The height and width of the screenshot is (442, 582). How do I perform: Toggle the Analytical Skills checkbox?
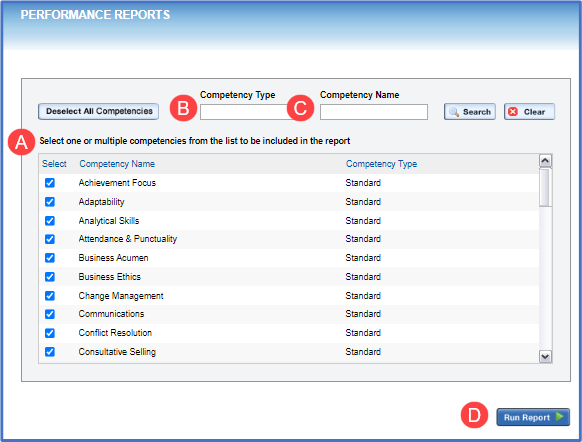[x=50, y=221]
